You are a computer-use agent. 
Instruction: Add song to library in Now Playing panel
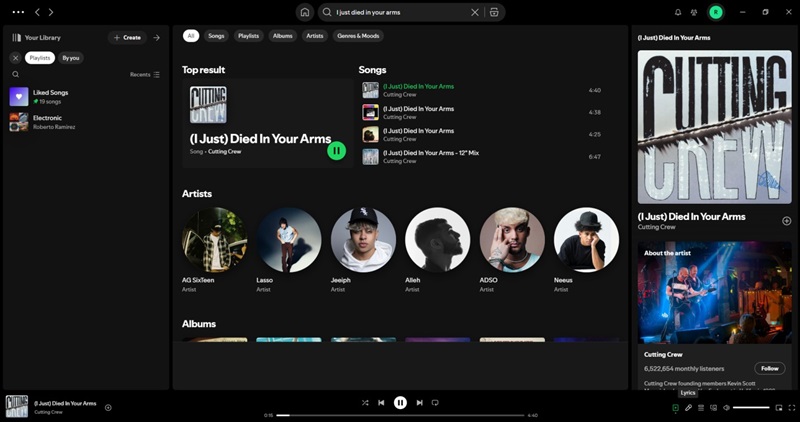(786, 221)
